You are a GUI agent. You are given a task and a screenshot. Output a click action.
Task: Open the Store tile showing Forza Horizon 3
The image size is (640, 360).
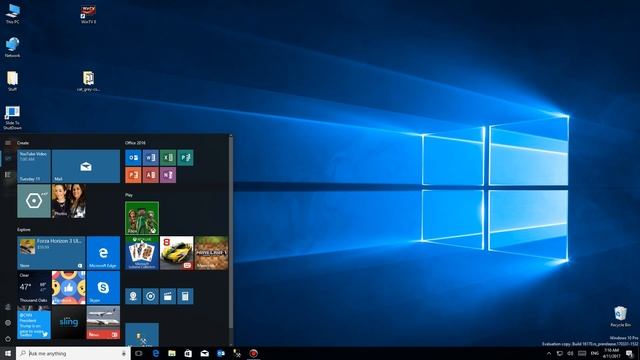51,253
